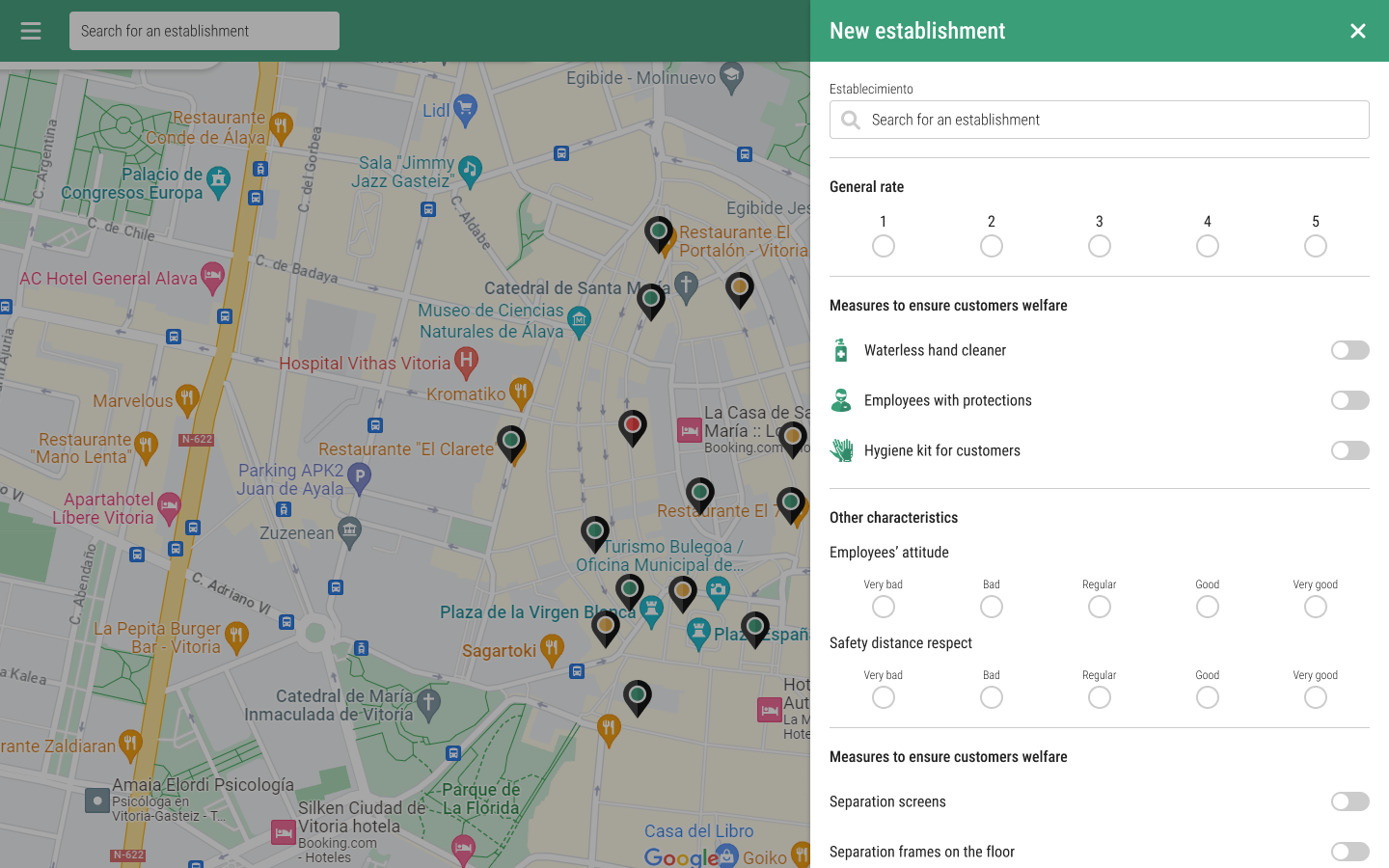Set General rate to 5
Image resolution: width=1389 pixels, height=868 pixels.
point(1316,246)
